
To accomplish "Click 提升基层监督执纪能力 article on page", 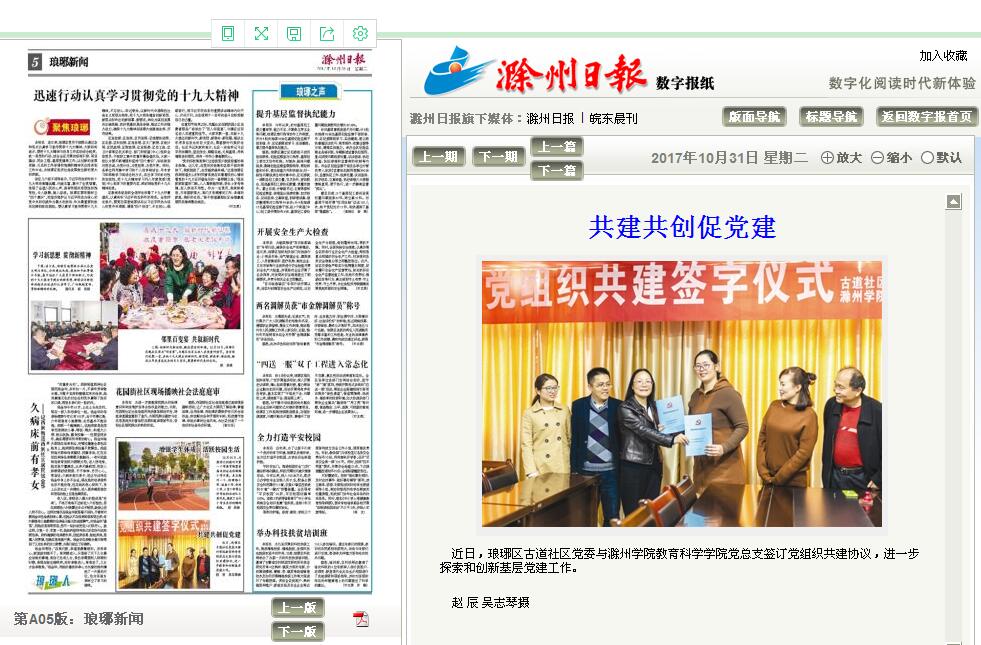I will (x=295, y=114).
